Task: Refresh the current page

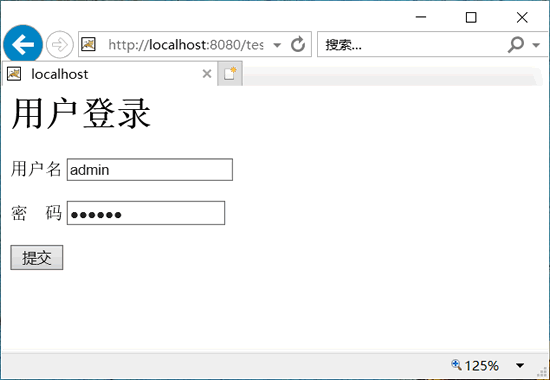Action: [x=298, y=45]
